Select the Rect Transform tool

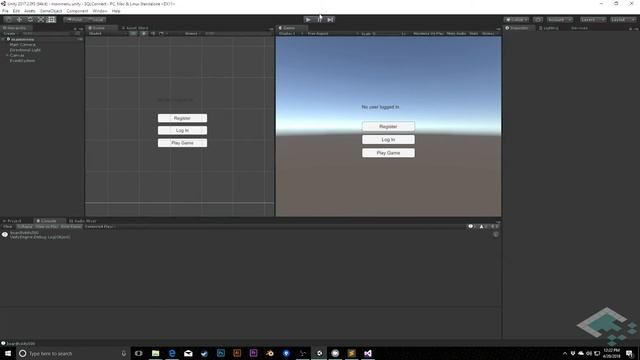(51, 20)
